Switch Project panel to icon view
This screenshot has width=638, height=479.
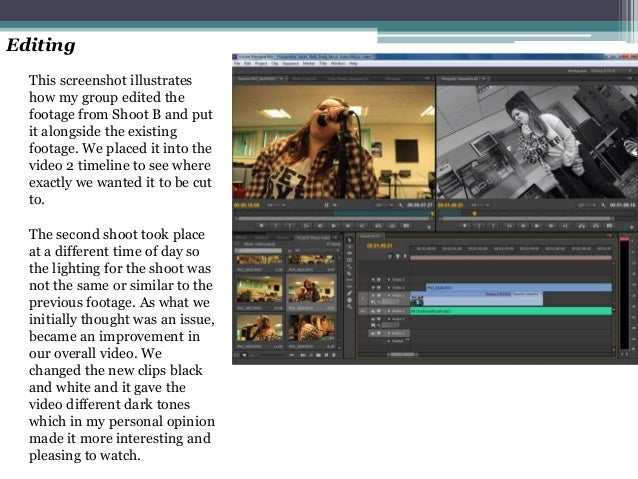244,355
